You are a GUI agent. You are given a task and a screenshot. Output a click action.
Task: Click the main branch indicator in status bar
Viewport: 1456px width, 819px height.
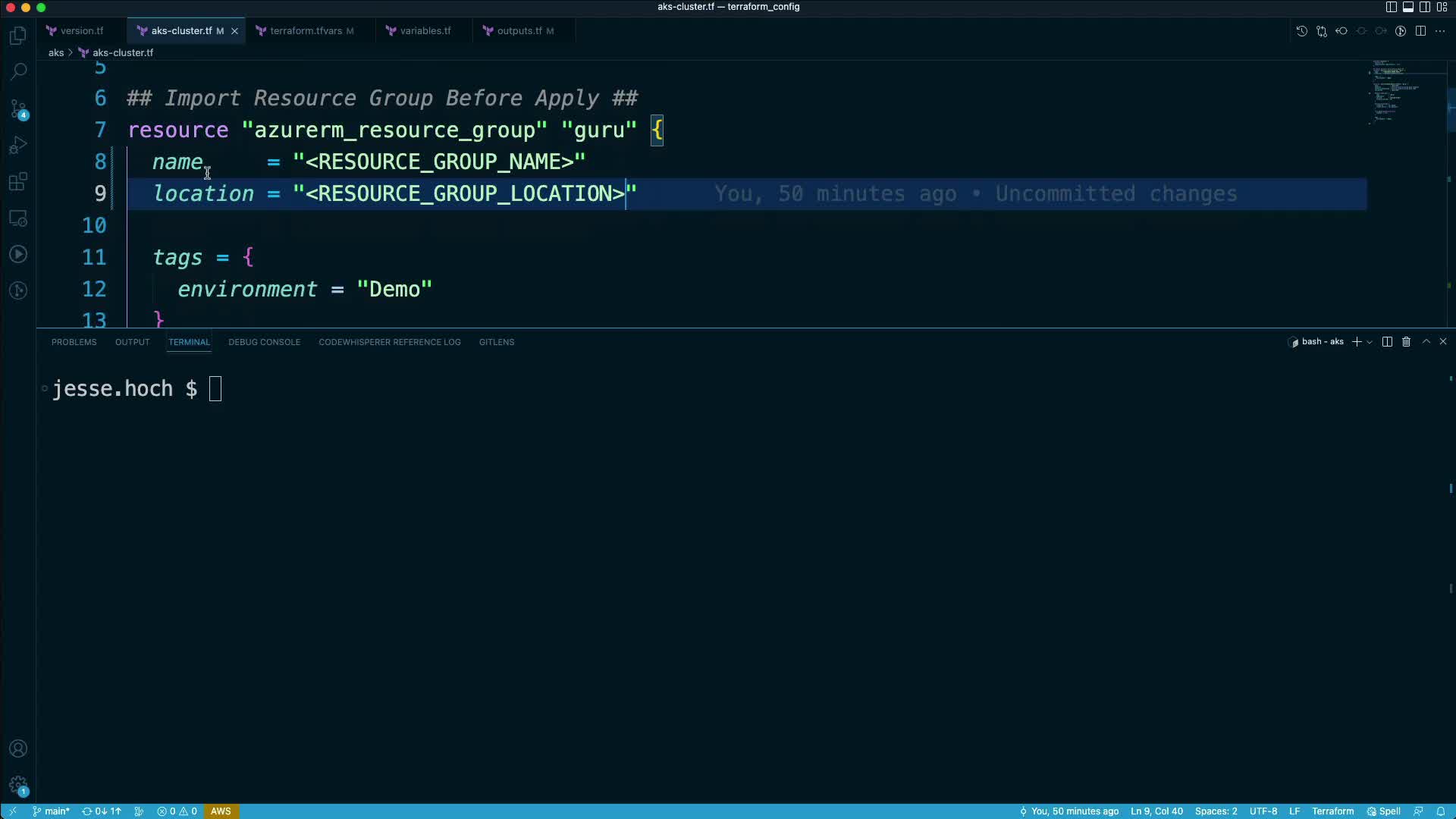point(52,811)
